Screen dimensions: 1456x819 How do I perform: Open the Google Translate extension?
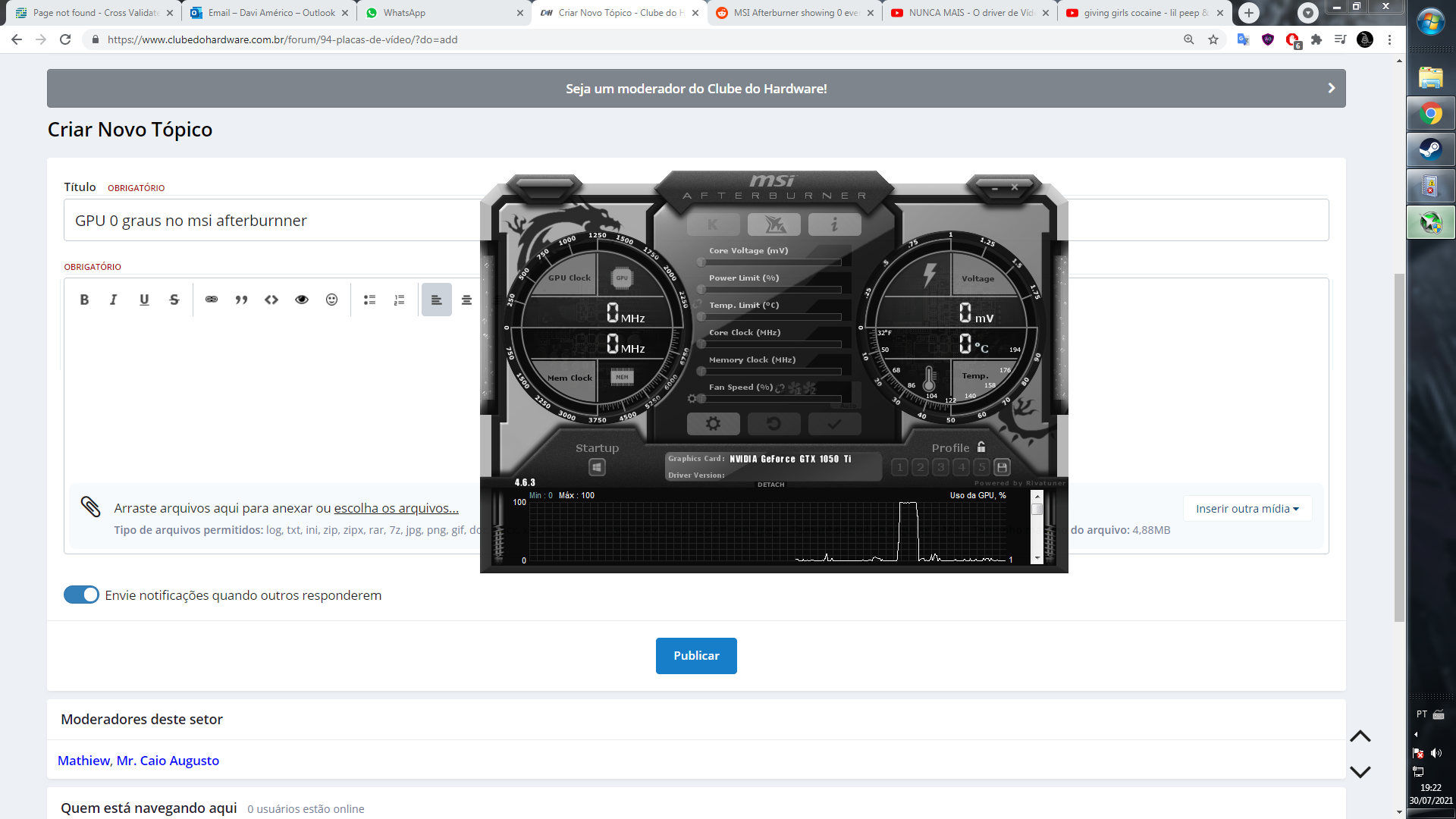click(x=1243, y=39)
